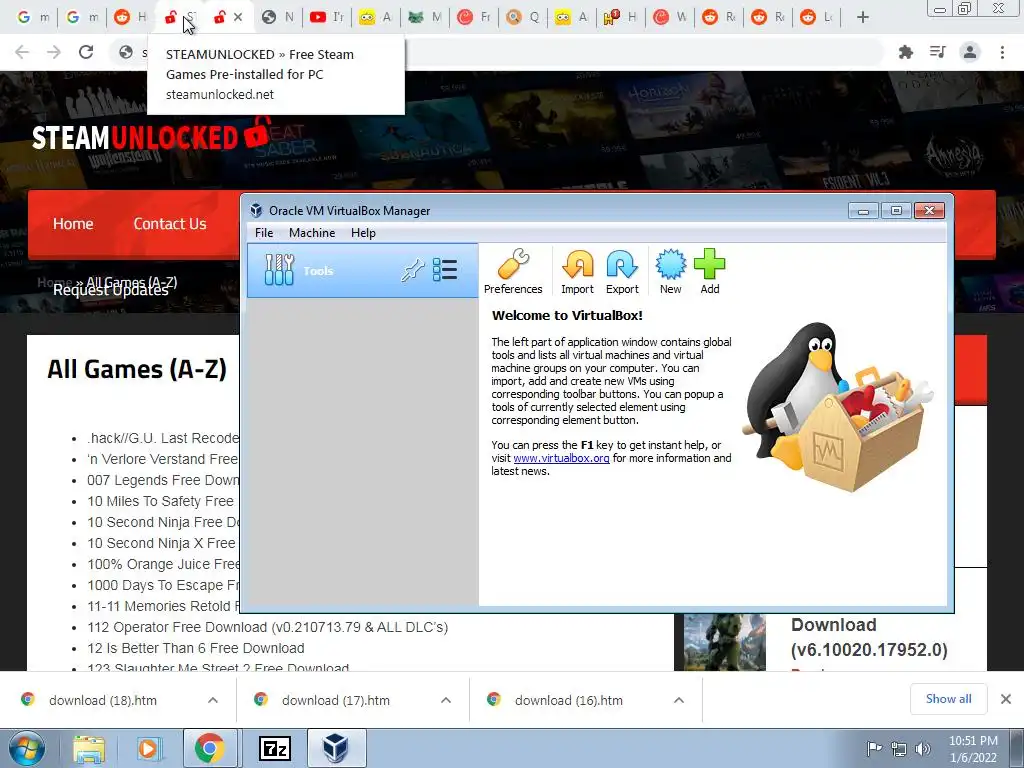Screen dimensions: 1024x768
Task: Click the pin icon beside Tools
Action: (413, 270)
